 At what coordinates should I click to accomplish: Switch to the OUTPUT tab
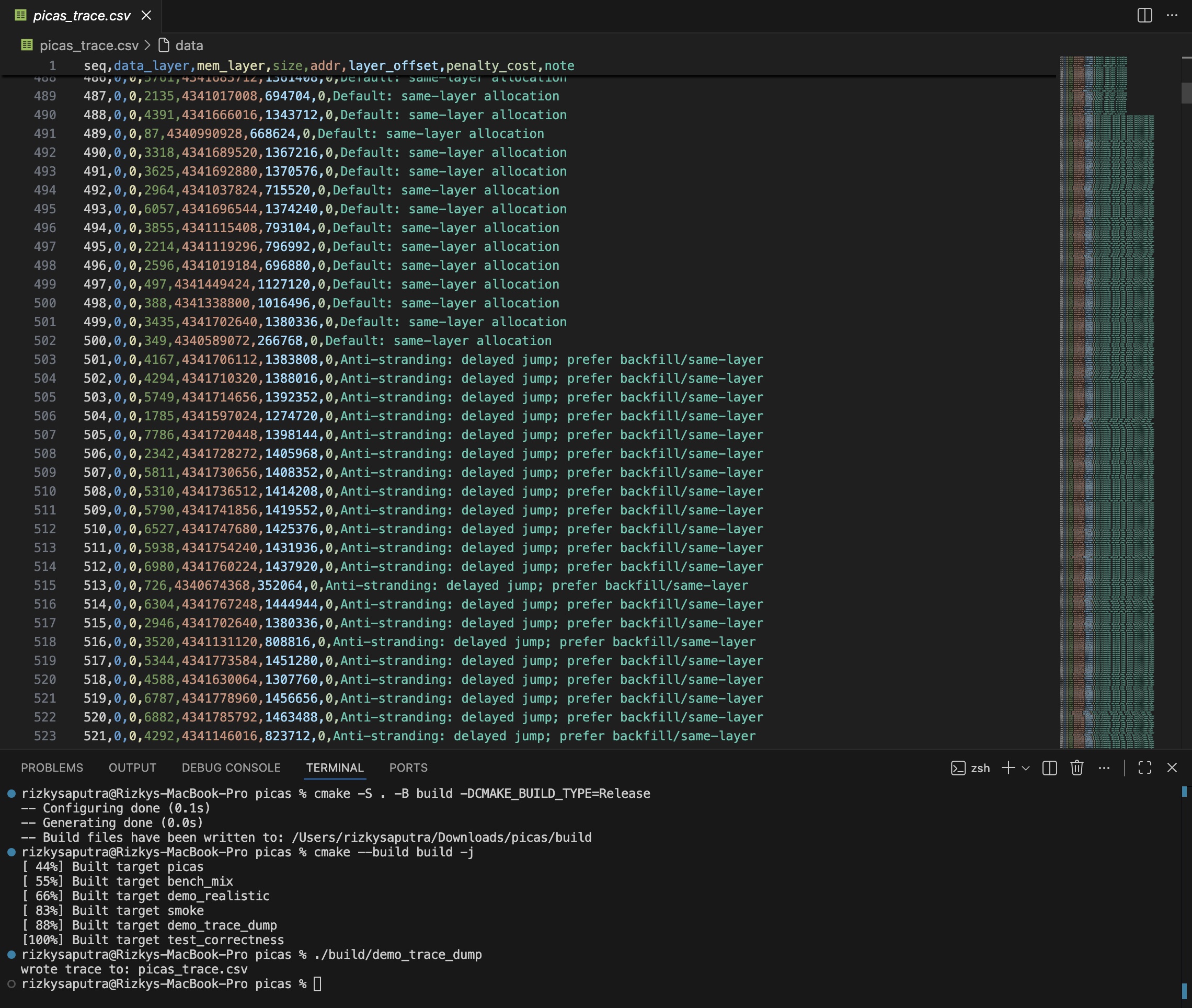[x=133, y=768]
